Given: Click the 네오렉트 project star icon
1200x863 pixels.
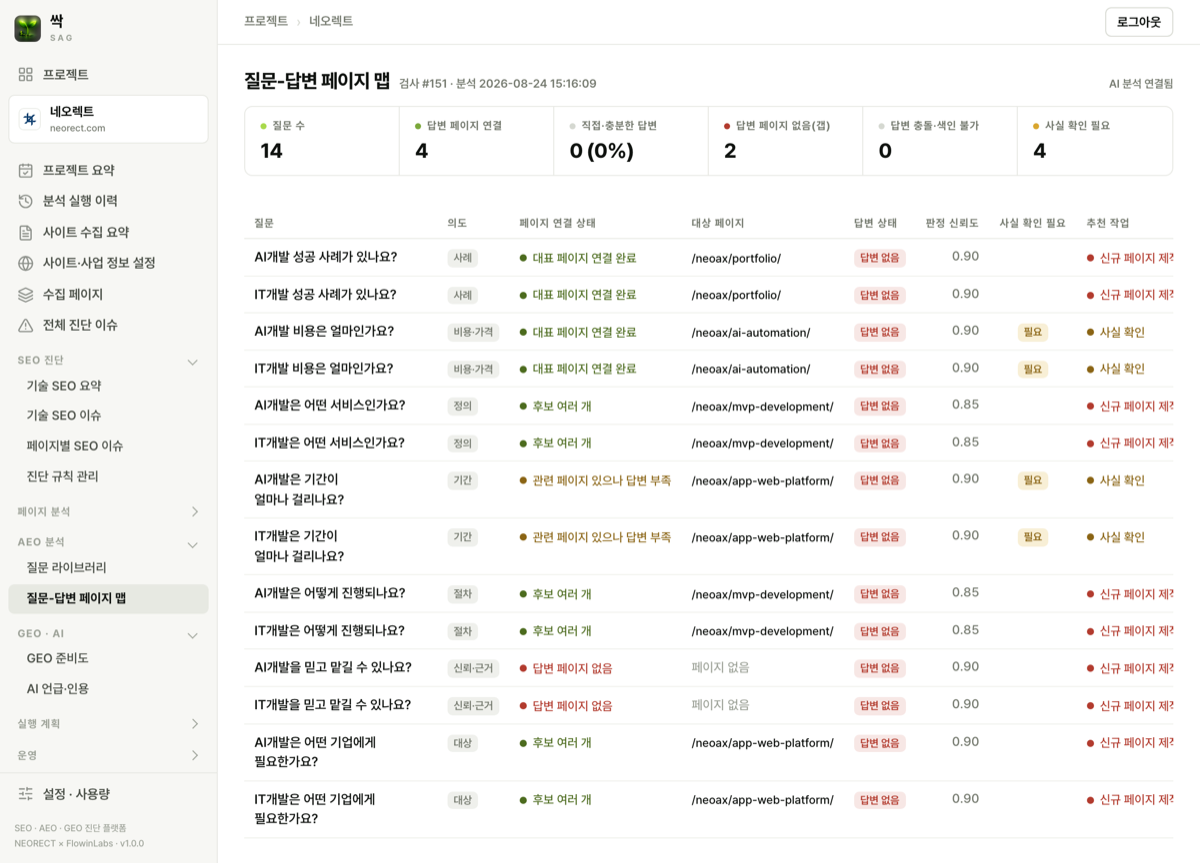Looking at the screenshot, I should pos(30,120).
